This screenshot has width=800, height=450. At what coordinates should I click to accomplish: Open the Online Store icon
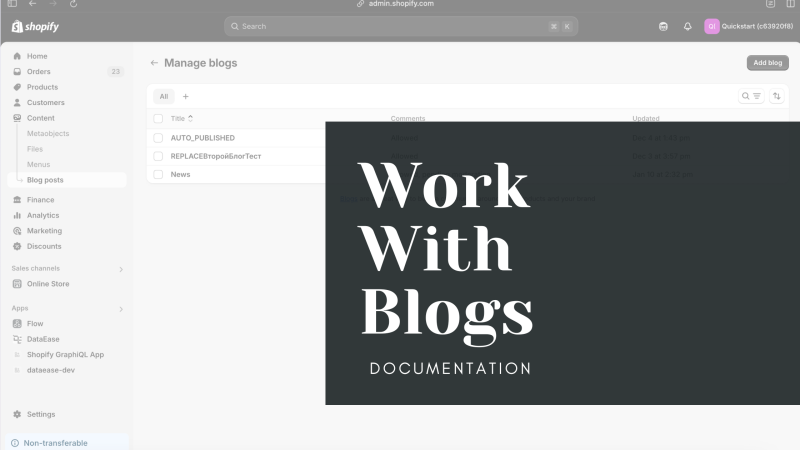point(17,284)
